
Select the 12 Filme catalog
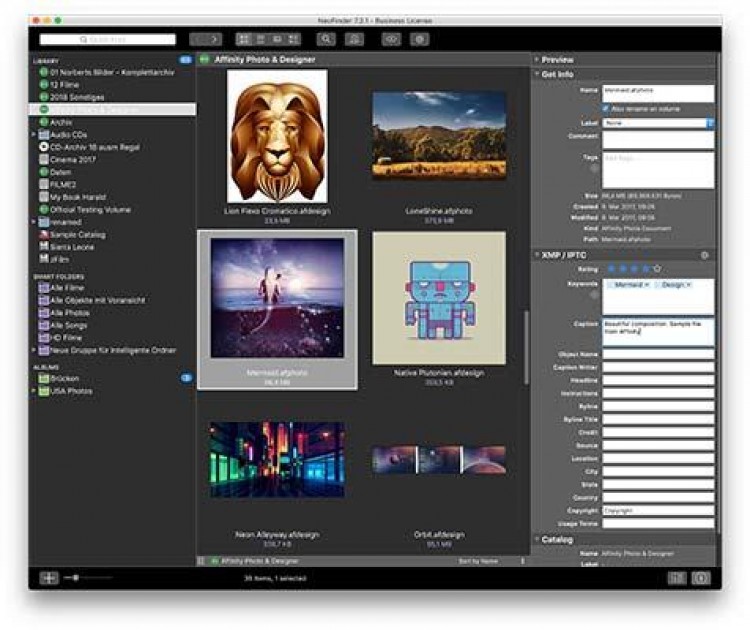click(64, 85)
